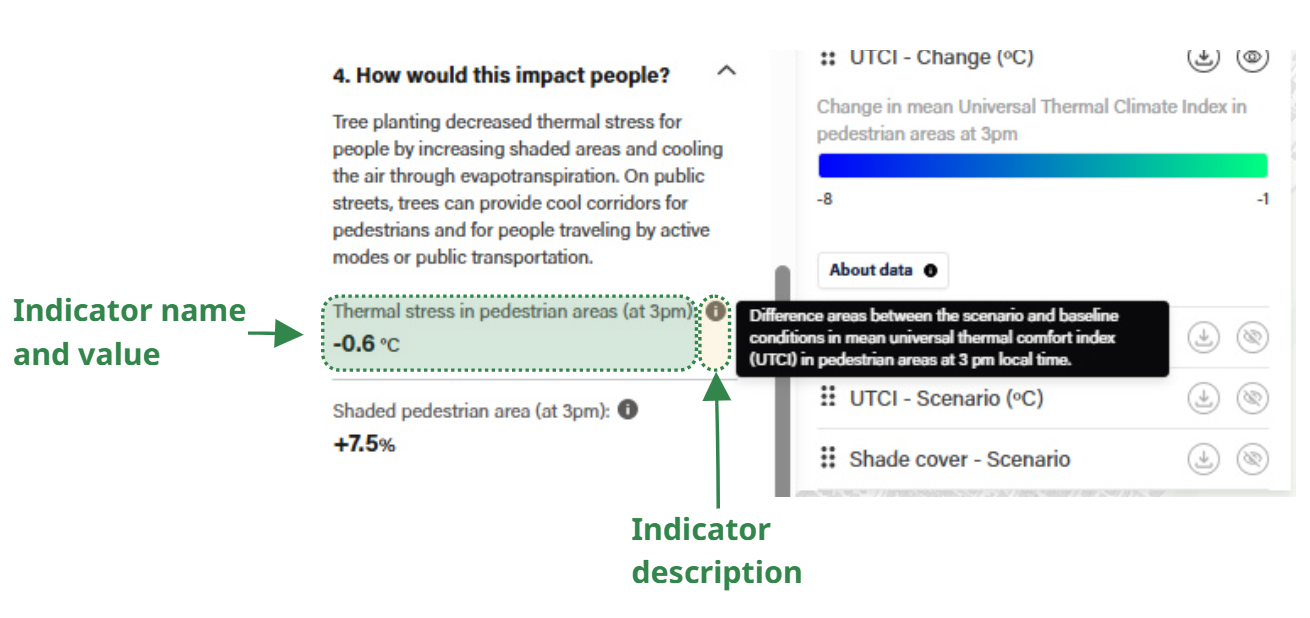Click the UTCI - Scenario (ºC) layer name

tap(946, 398)
